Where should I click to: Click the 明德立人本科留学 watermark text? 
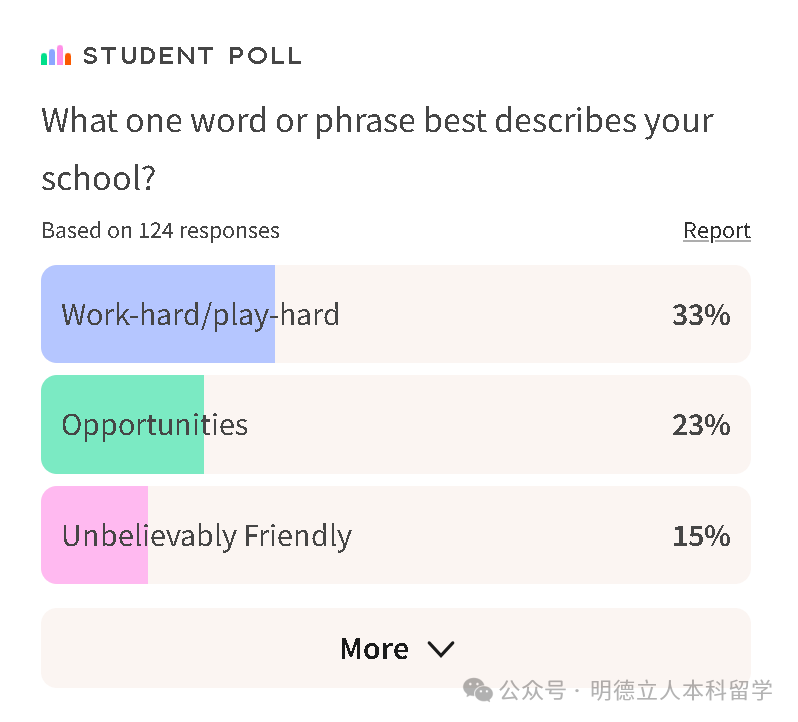pyautogui.click(x=681, y=690)
